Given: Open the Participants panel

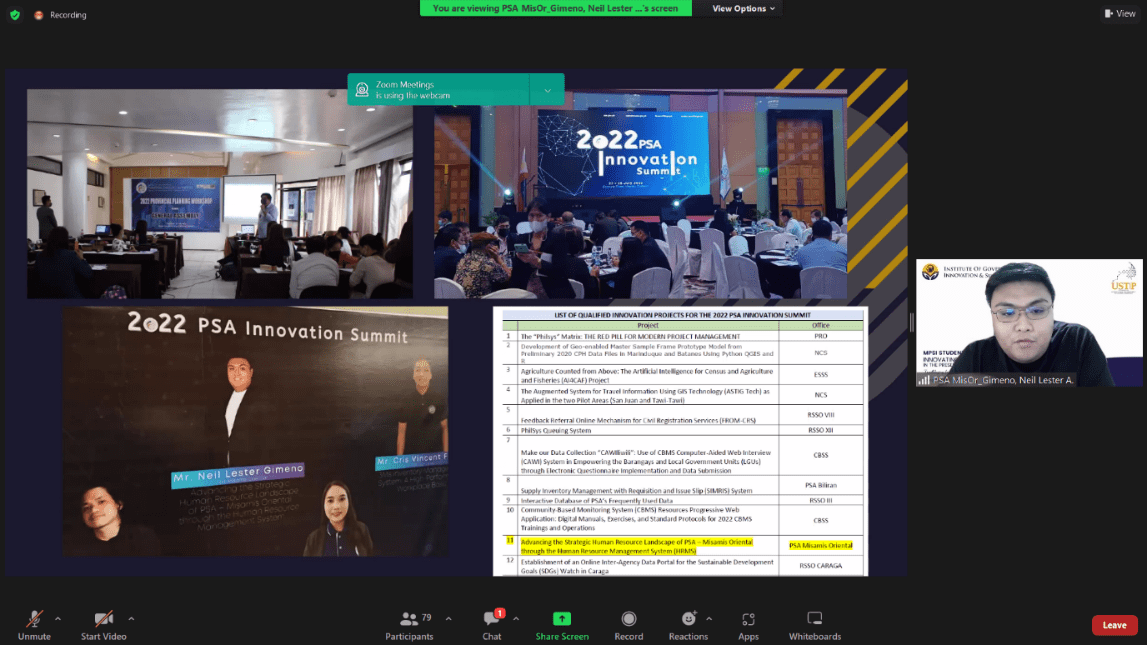Looking at the screenshot, I should pyautogui.click(x=410, y=625).
